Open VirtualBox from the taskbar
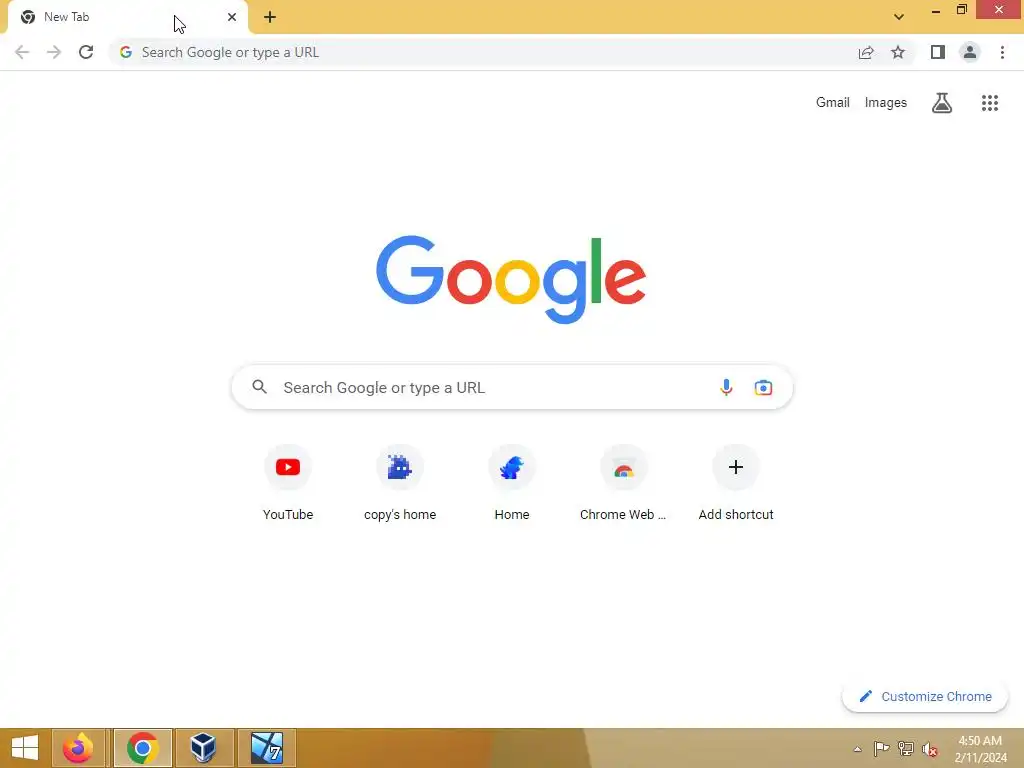This screenshot has height=768, width=1024. 204,748
